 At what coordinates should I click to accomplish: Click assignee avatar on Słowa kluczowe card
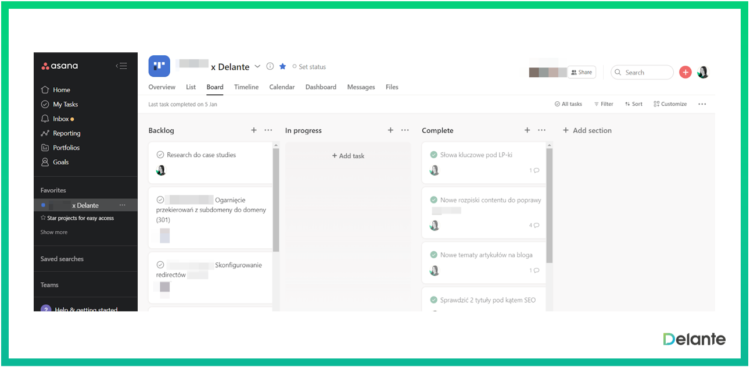434,170
